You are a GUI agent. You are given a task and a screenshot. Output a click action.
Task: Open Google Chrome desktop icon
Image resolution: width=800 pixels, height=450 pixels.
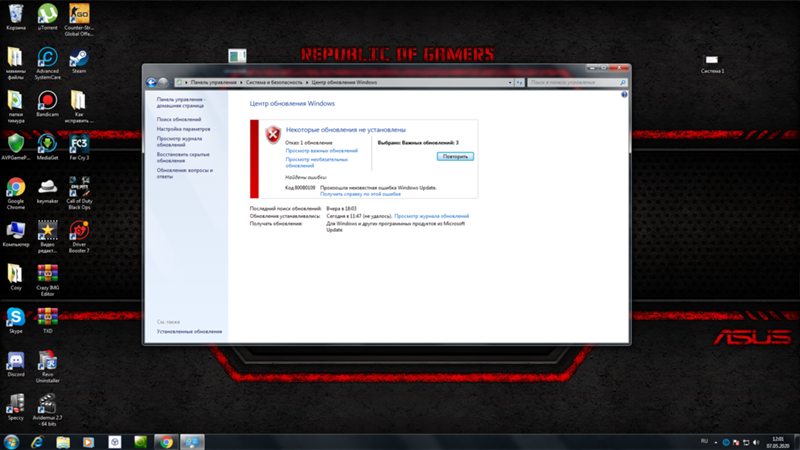tap(16, 193)
